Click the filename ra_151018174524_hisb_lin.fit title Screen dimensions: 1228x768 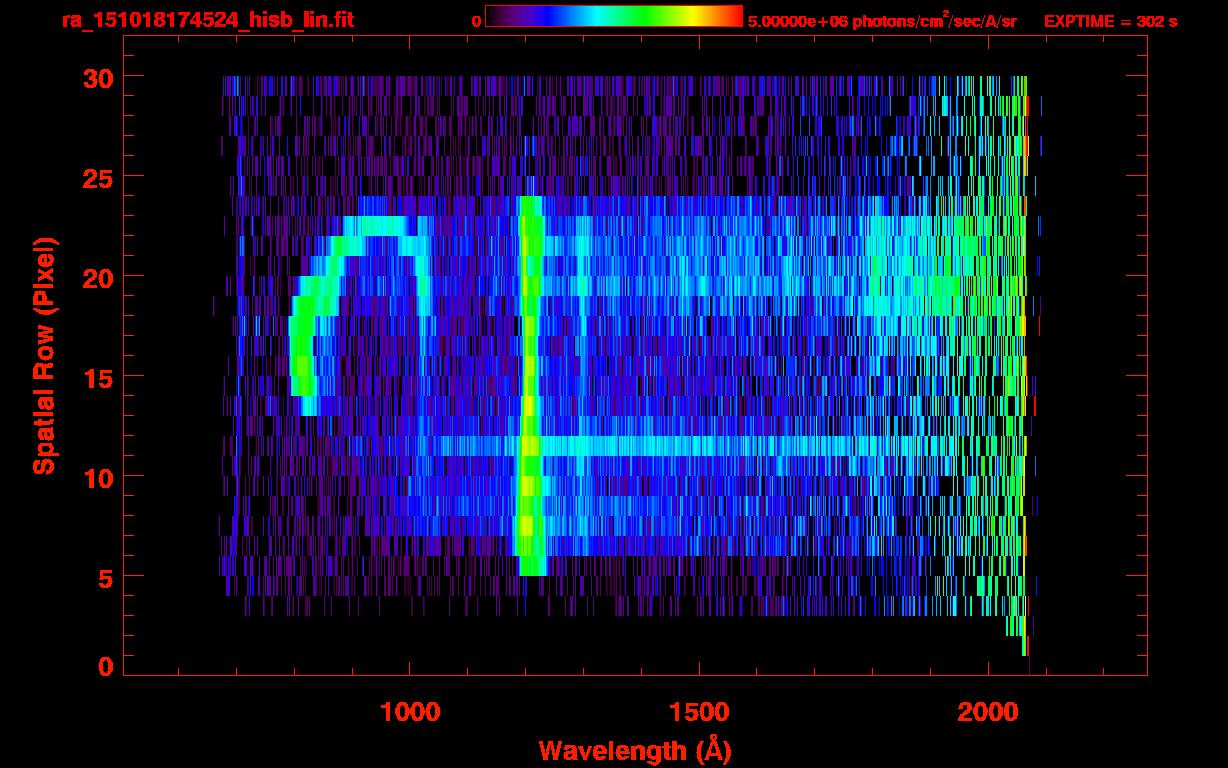[208, 20]
